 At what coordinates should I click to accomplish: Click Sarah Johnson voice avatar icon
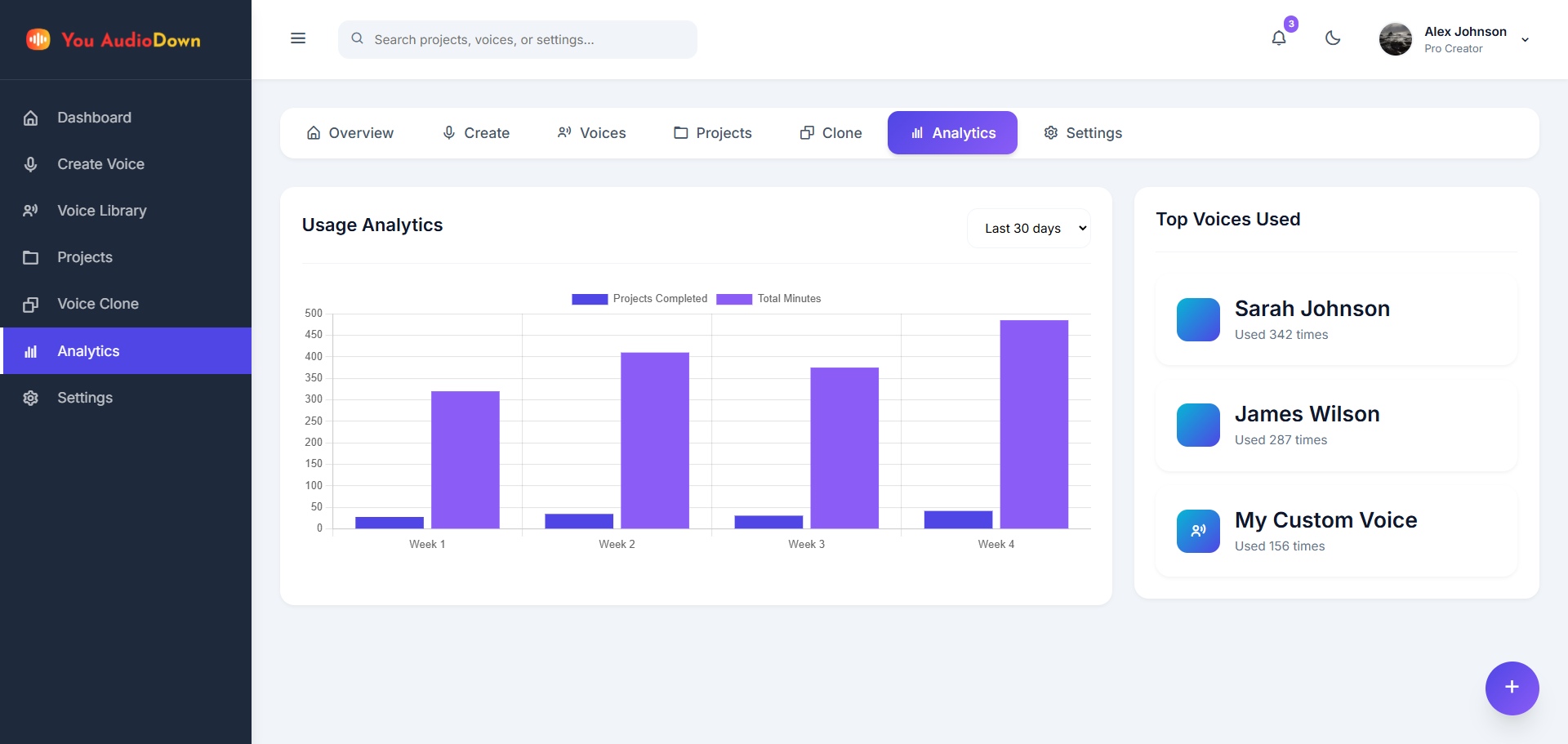tap(1198, 319)
